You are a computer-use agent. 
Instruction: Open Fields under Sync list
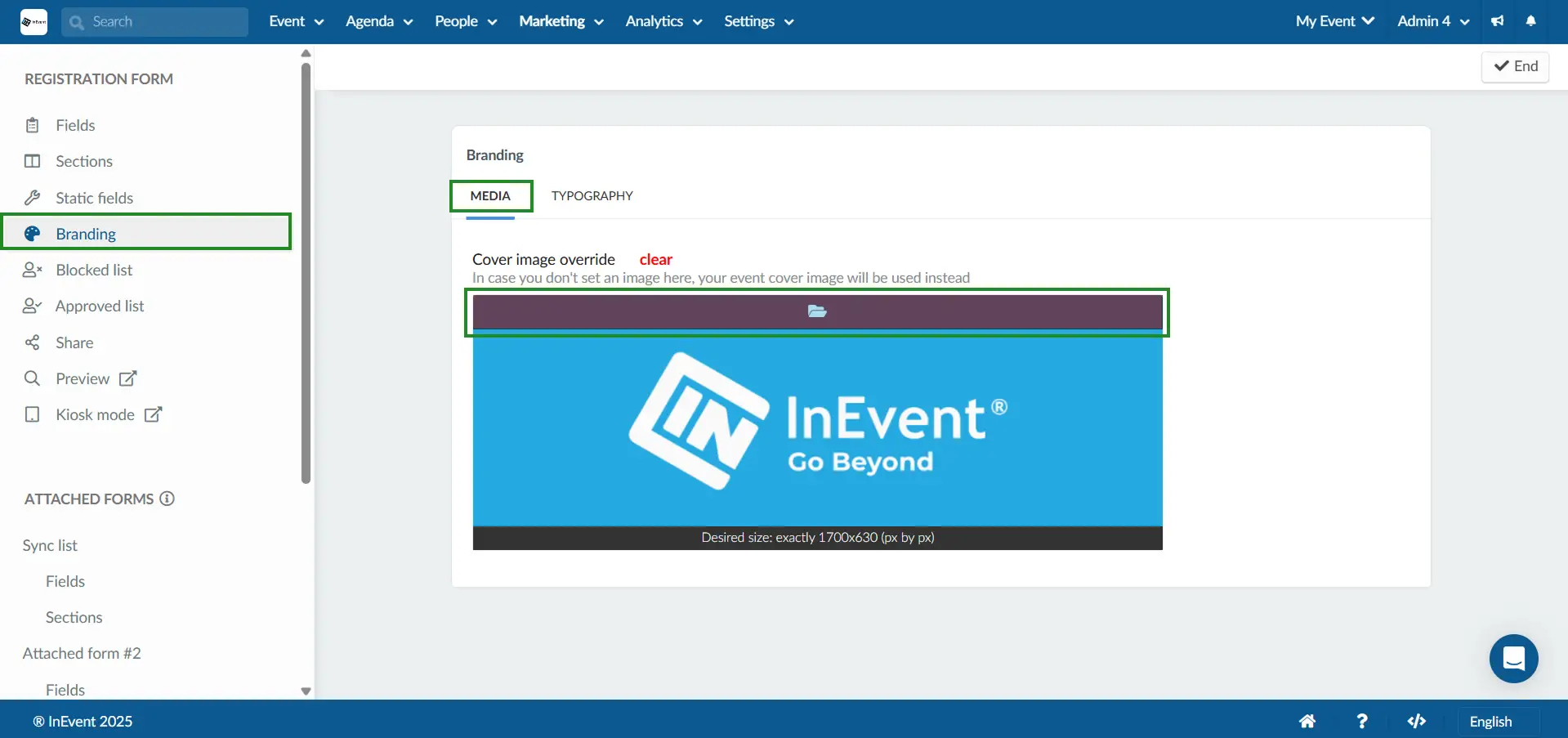click(x=65, y=581)
